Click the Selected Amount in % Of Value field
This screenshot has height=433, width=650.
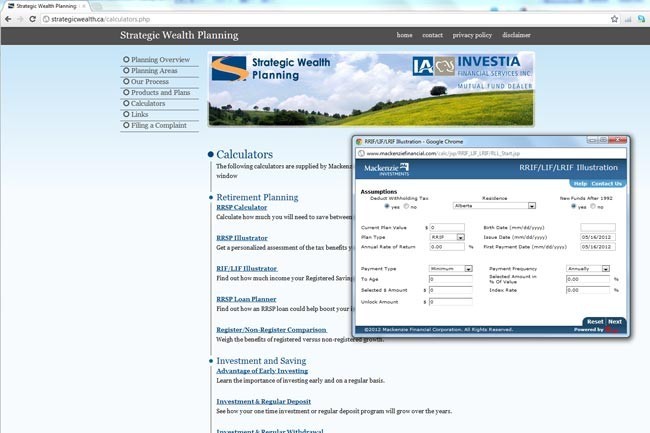[588, 279]
